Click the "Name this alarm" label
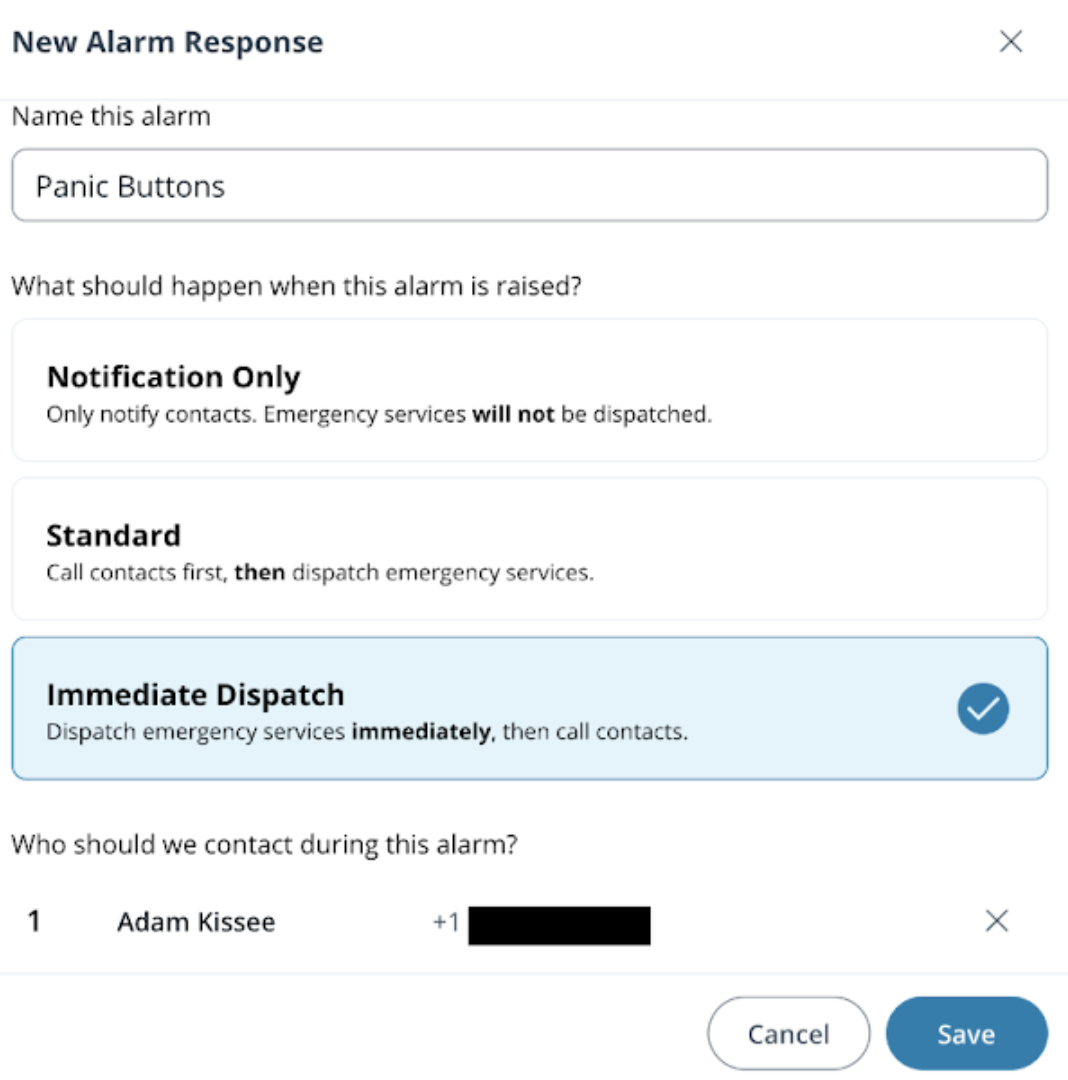 click(111, 116)
